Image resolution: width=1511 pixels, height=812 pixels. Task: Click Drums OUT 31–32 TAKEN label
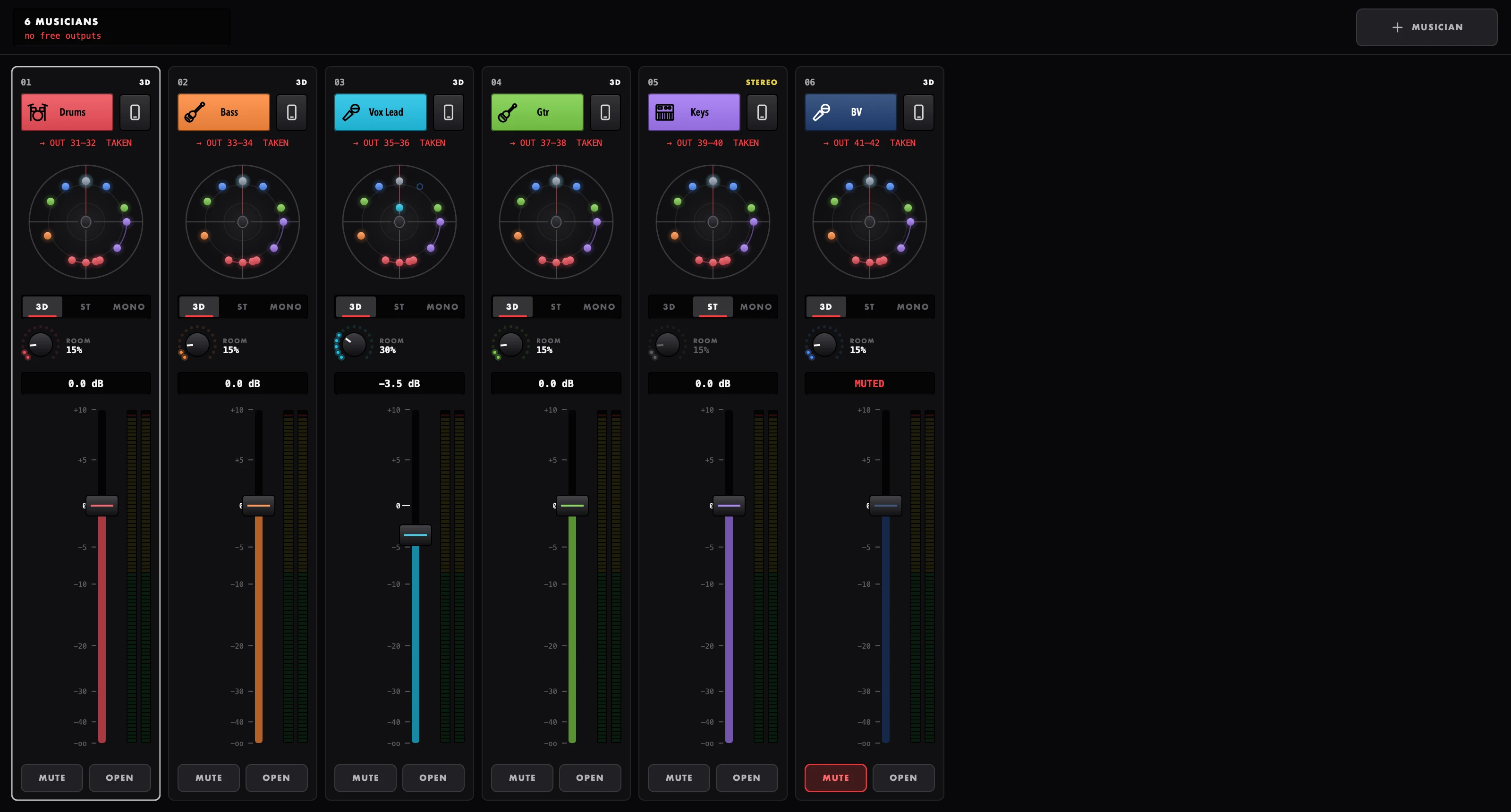(85, 143)
